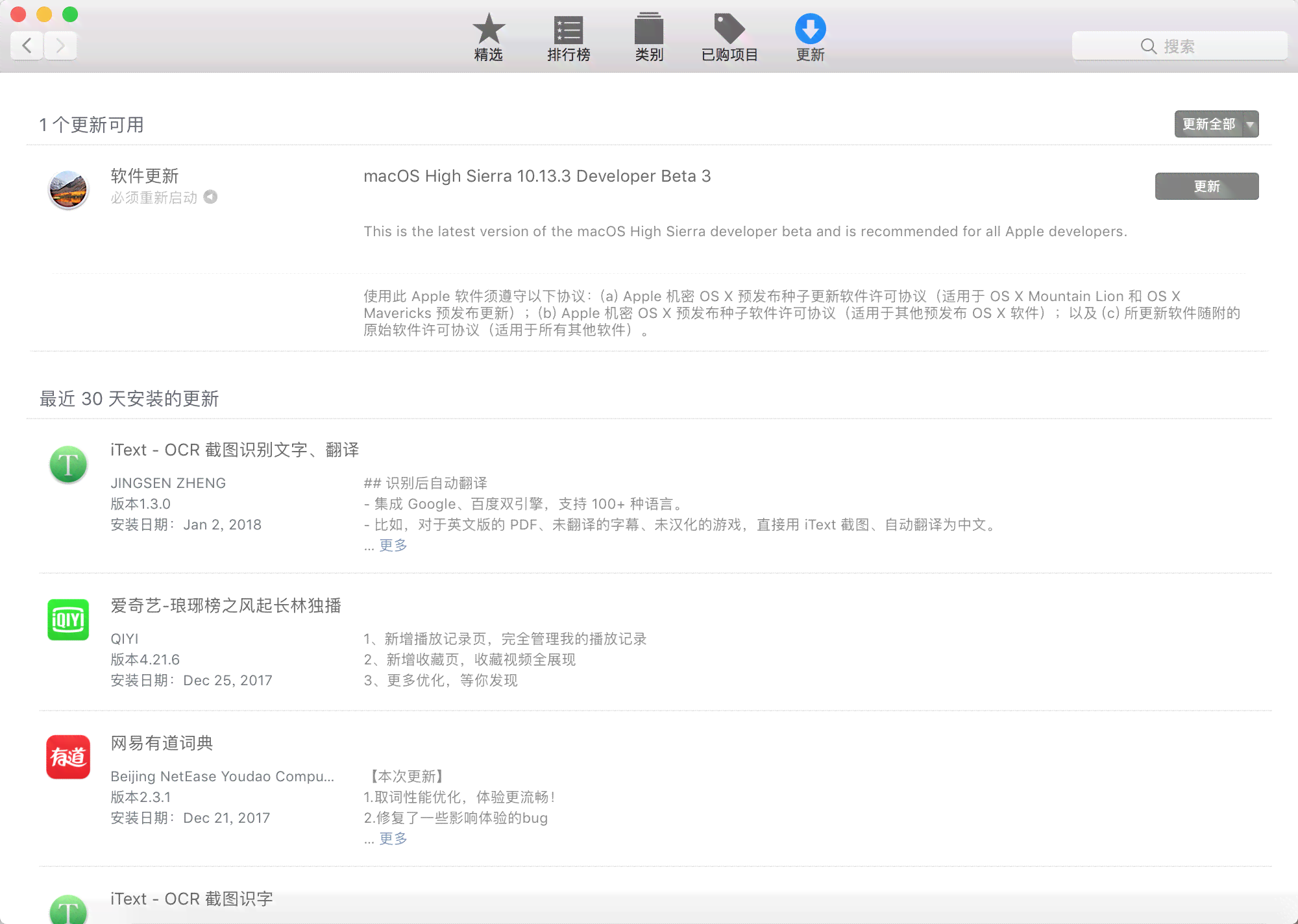Click 版本4.21.6 under 爱奇艺
The image size is (1298, 924).
pos(145,659)
